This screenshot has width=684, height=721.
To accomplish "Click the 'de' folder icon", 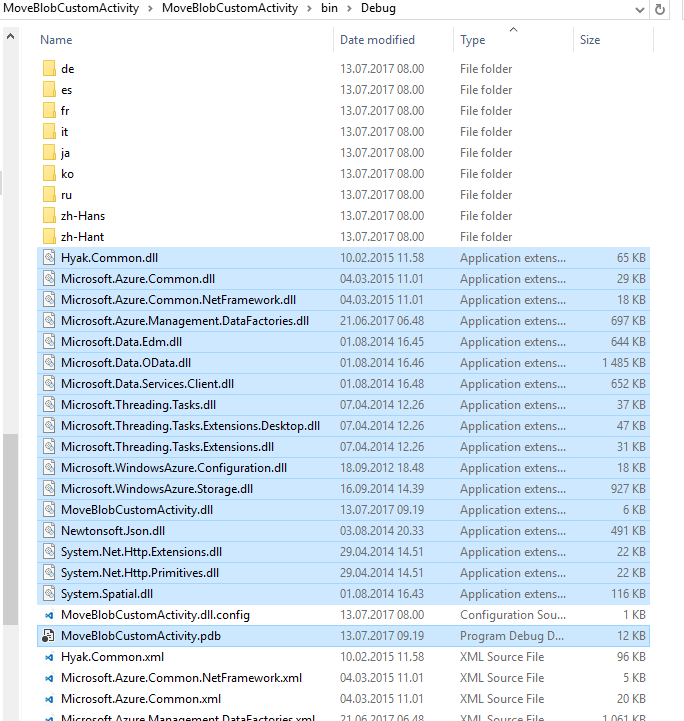I will (x=49, y=69).
